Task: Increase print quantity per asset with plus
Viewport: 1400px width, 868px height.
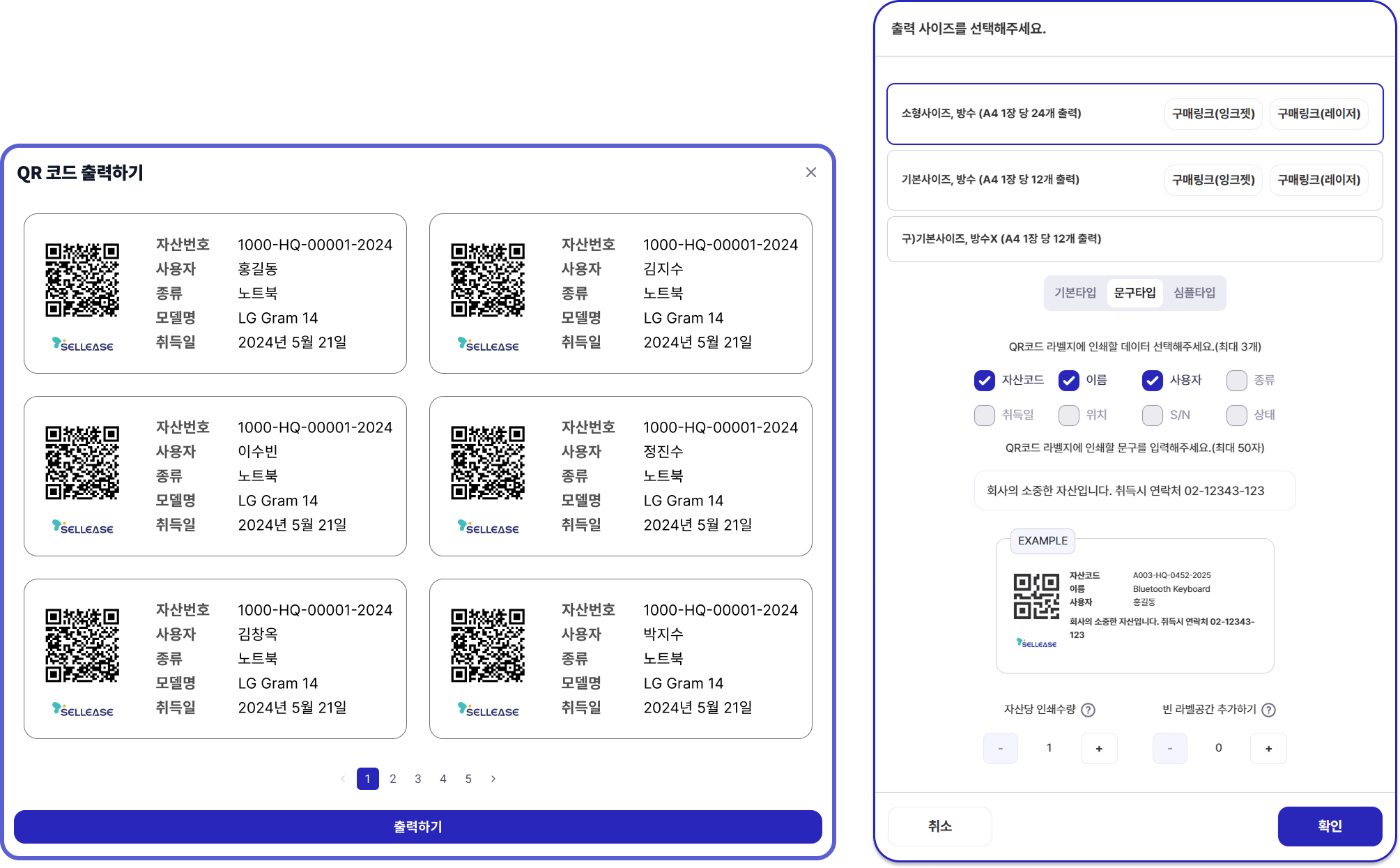Action: pyautogui.click(x=1099, y=748)
